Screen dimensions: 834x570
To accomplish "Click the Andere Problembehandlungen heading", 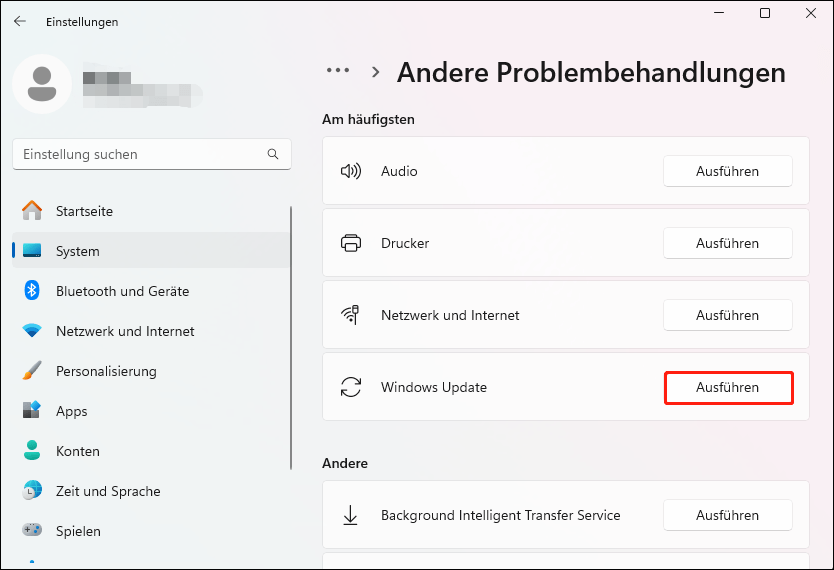I will click(x=591, y=72).
